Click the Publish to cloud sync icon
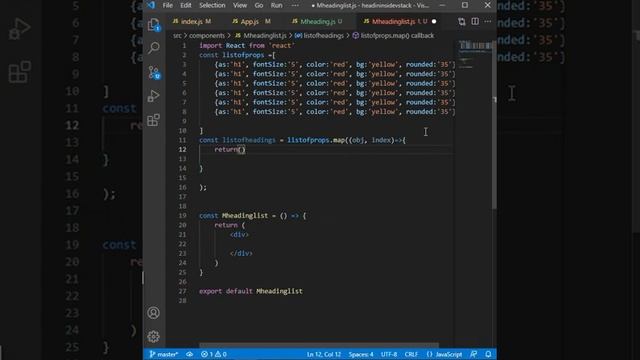Image resolution: width=640 pixels, height=360 pixels. (189, 354)
